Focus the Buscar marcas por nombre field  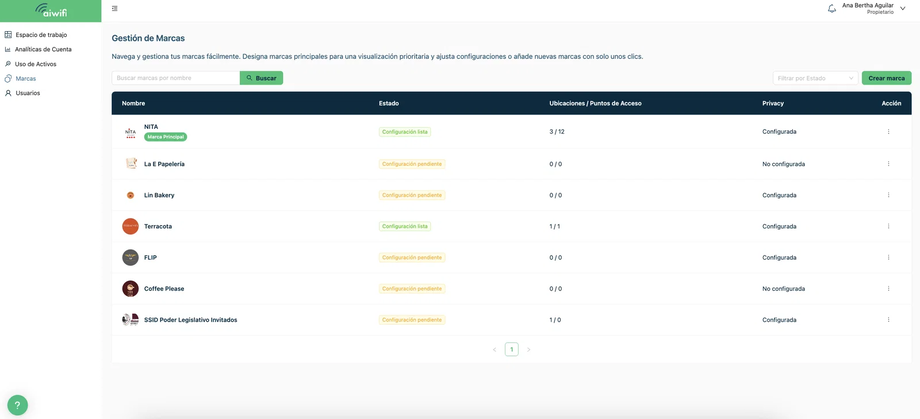click(x=175, y=78)
